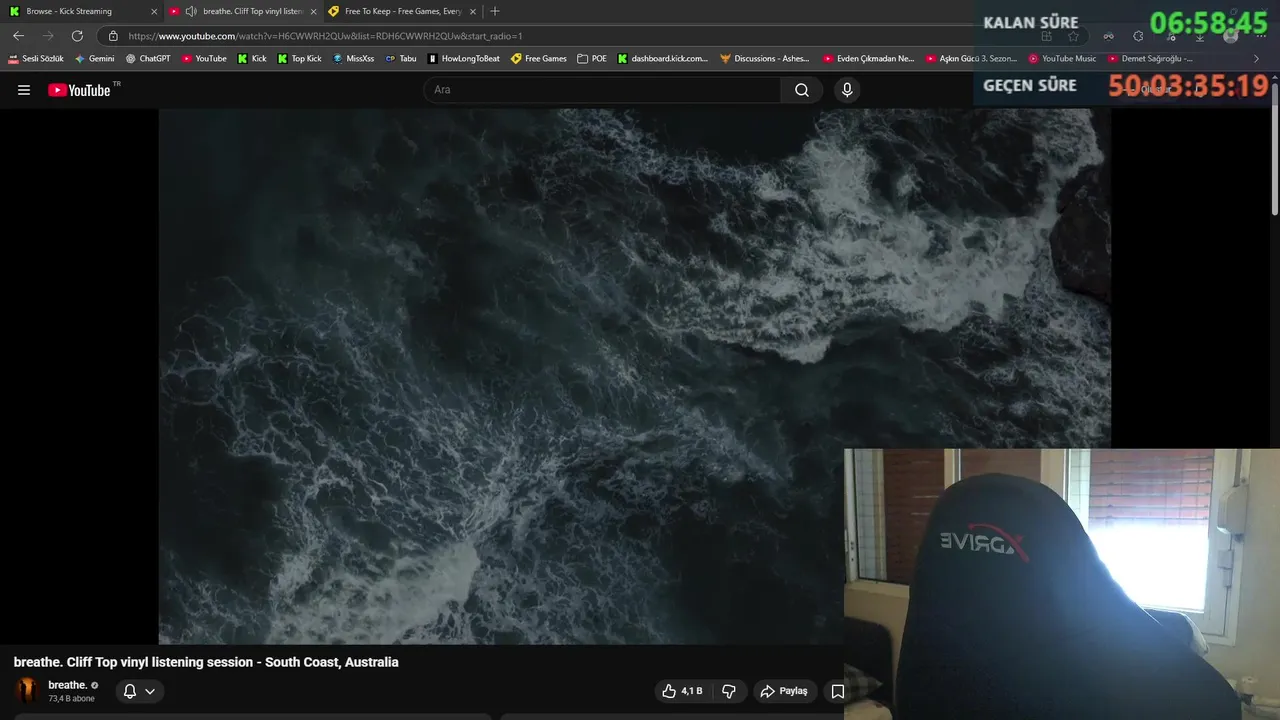Open Discussions - Ashes bookmark
The width and height of the screenshot is (1280, 720).
[x=765, y=59]
